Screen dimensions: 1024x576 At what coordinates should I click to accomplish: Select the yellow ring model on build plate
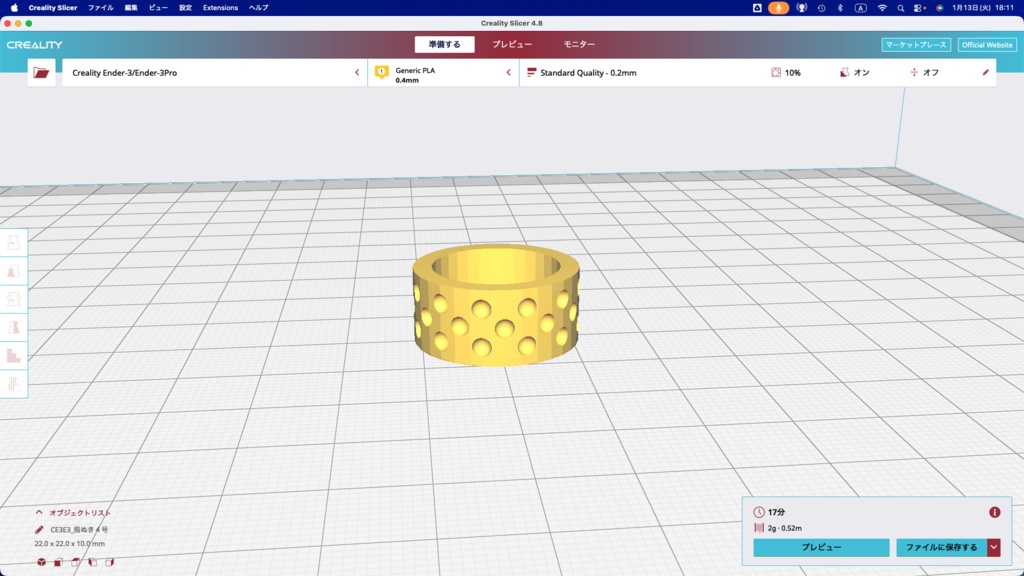click(x=496, y=305)
